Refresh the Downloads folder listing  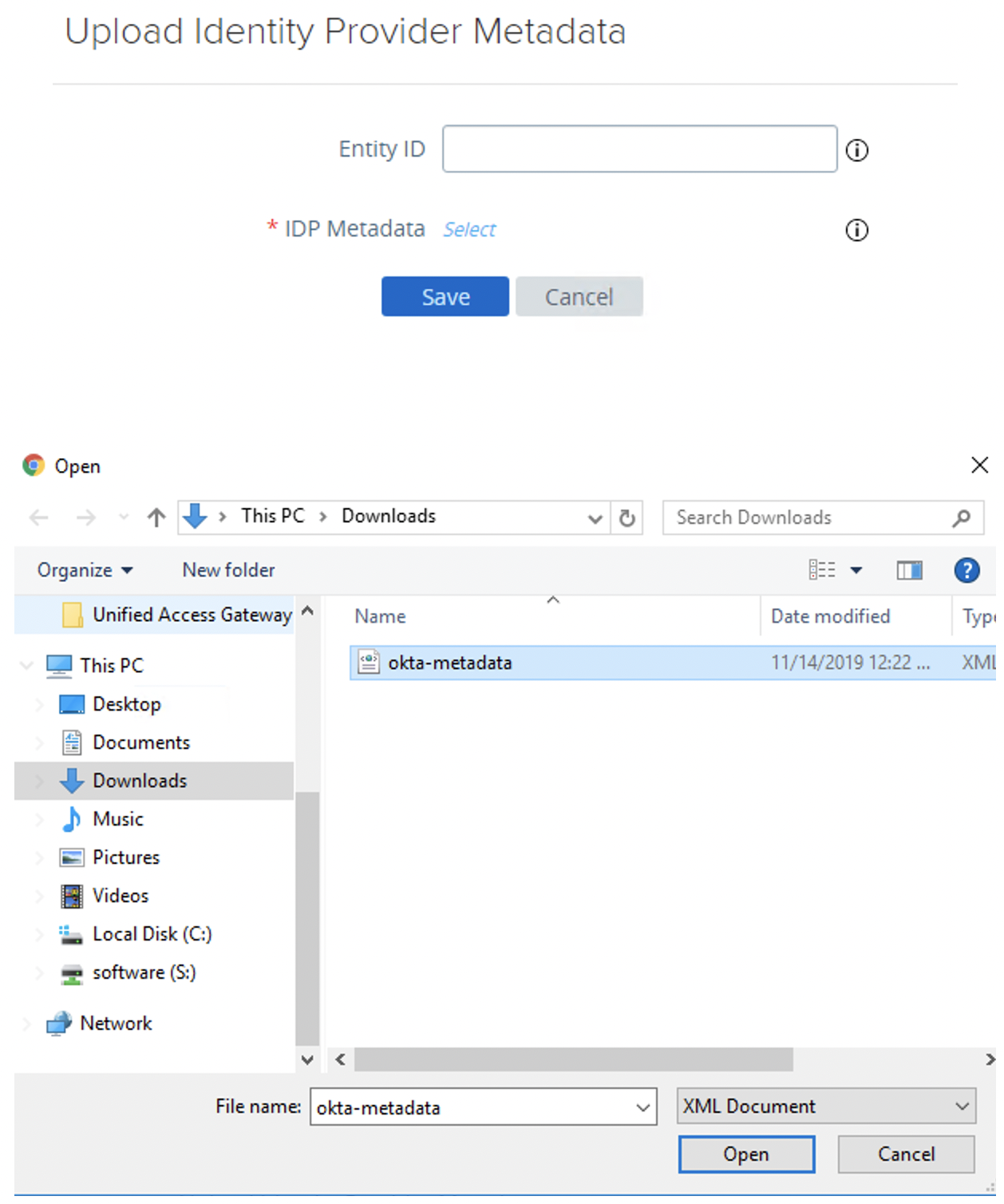(x=627, y=518)
